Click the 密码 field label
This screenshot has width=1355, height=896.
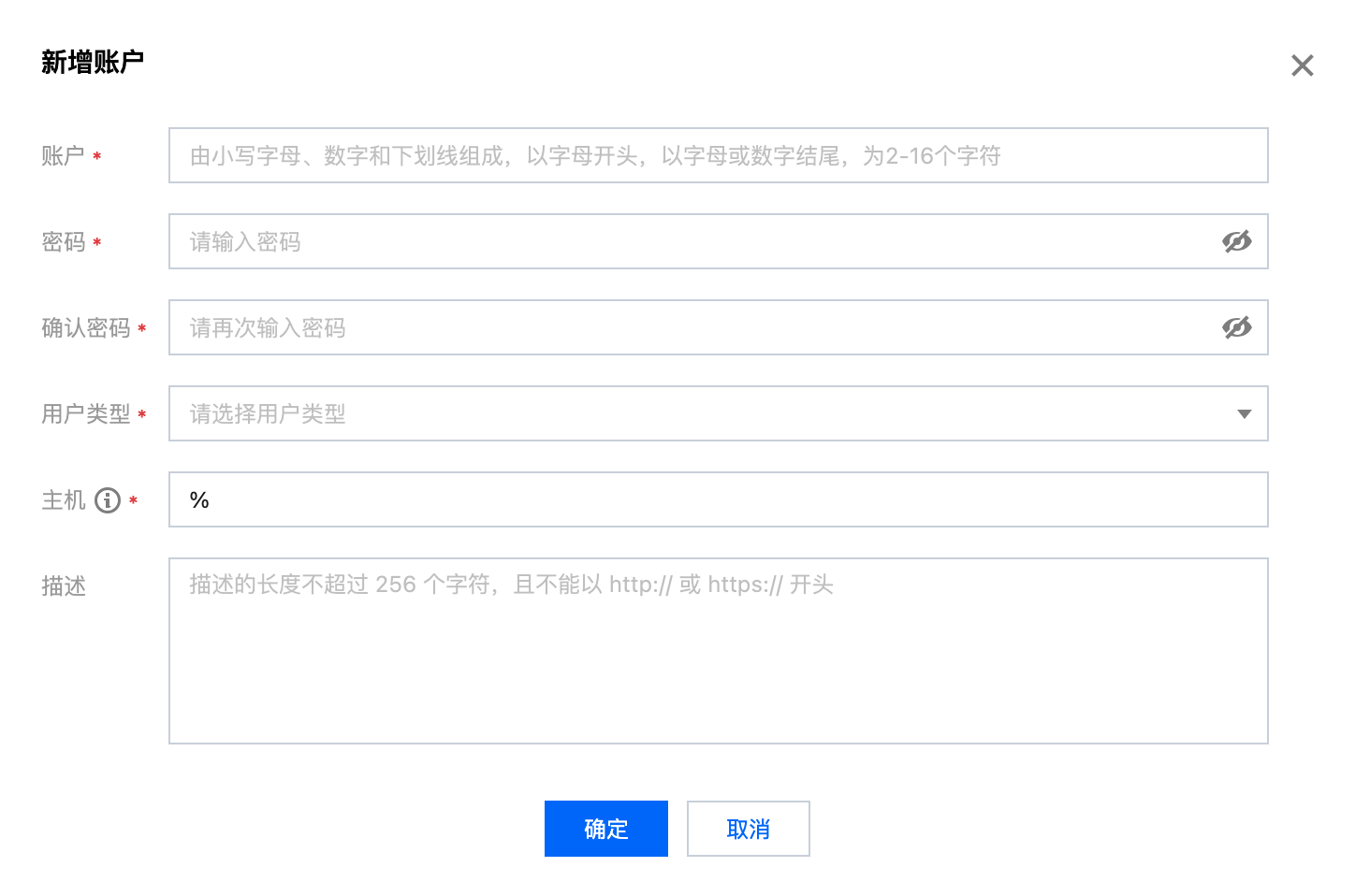pyautogui.click(x=63, y=242)
